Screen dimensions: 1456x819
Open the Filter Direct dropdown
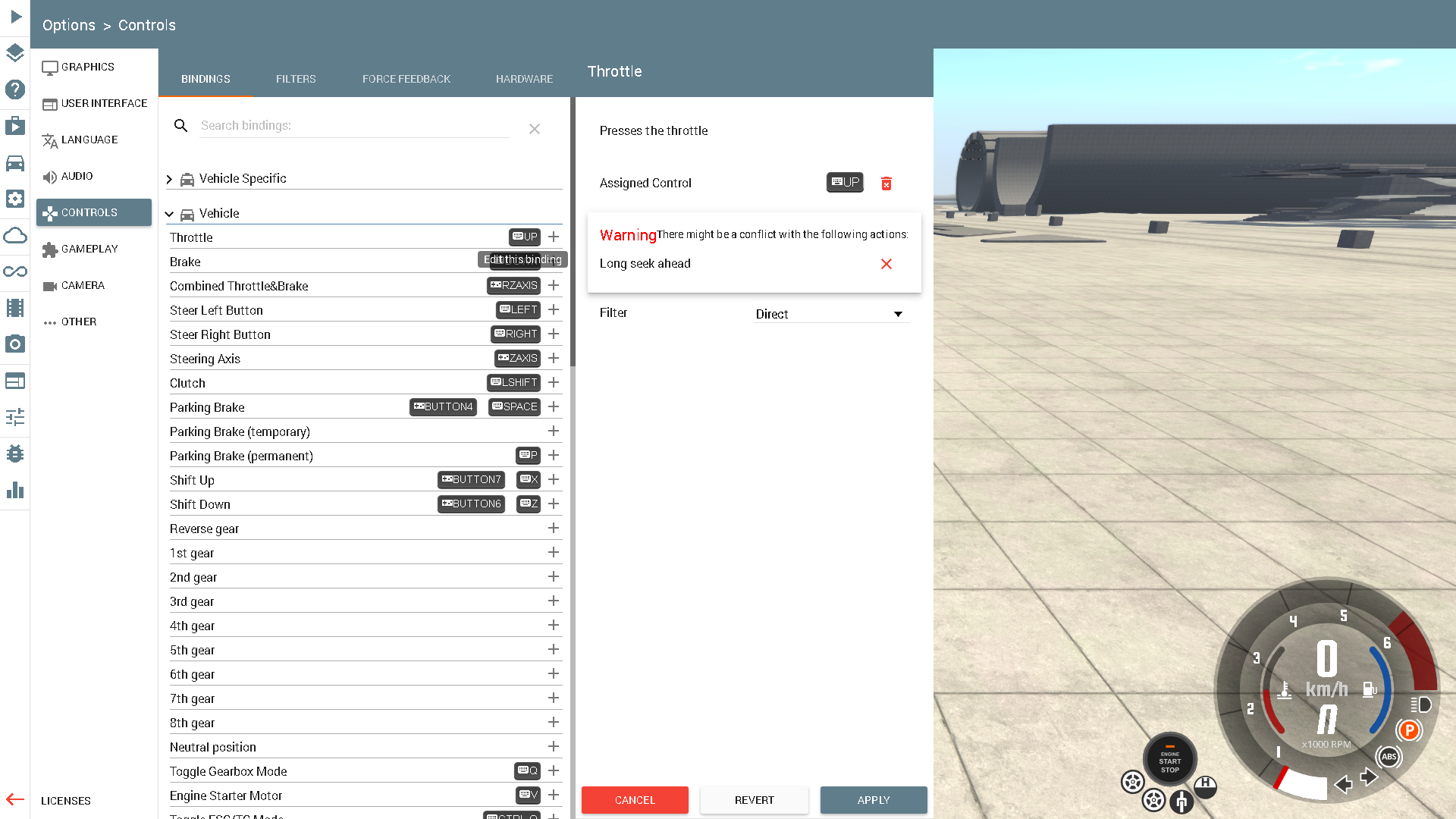coord(831,314)
